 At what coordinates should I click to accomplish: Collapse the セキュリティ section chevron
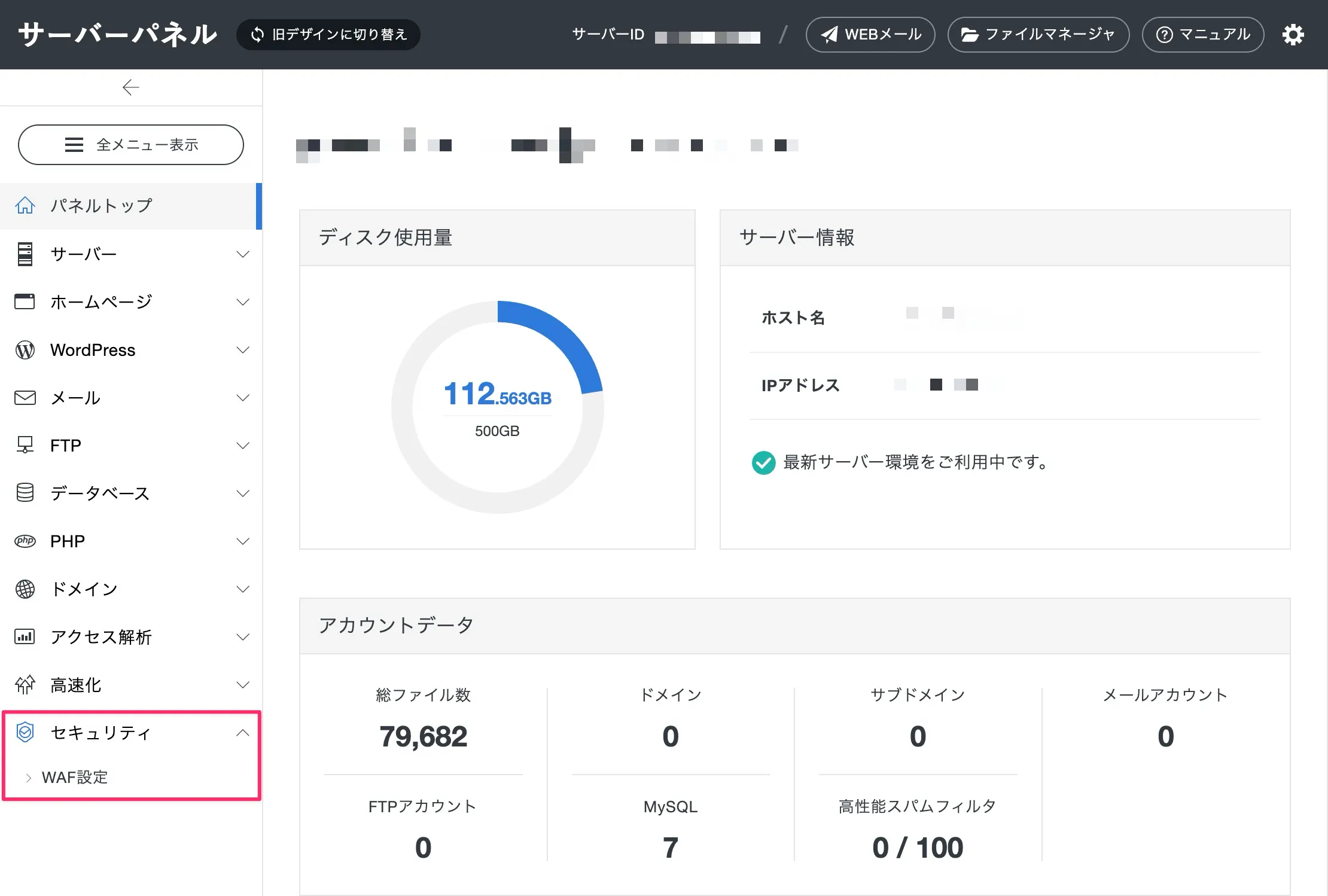(243, 733)
